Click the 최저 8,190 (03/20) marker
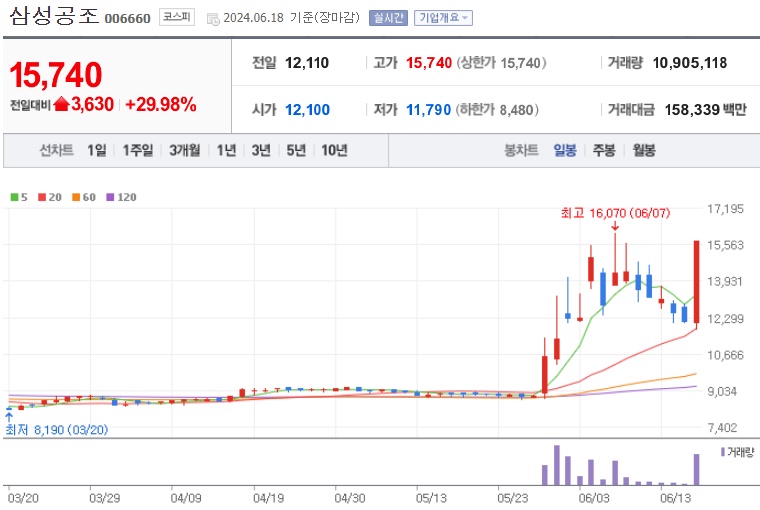The height and width of the screenshot is (510, 760). [57, 430]
